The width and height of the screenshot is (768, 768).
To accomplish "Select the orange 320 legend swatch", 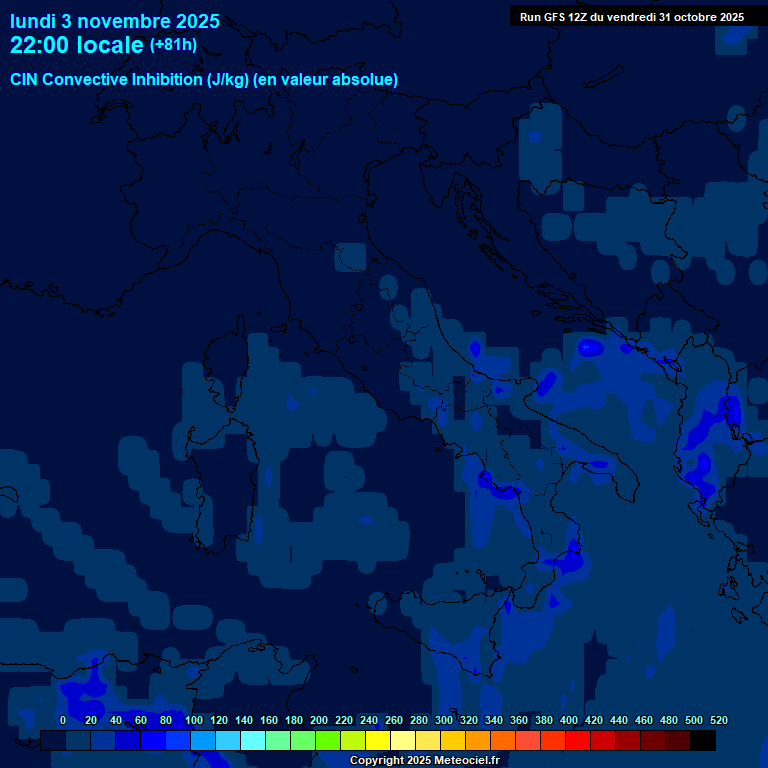I will [478, 741].
